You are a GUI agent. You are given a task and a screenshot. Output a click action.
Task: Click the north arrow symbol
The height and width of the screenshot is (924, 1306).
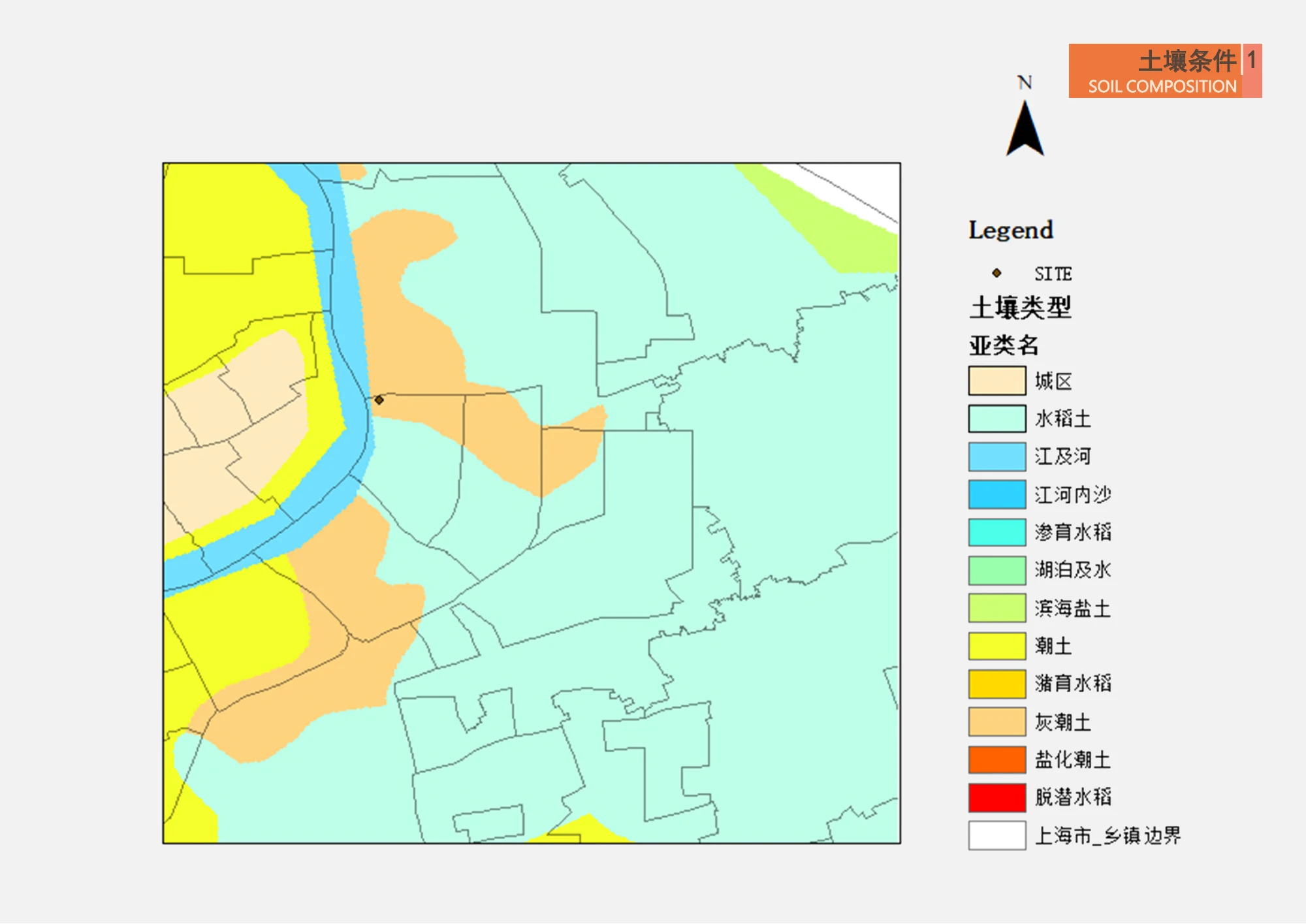(x=1025, y=128)
